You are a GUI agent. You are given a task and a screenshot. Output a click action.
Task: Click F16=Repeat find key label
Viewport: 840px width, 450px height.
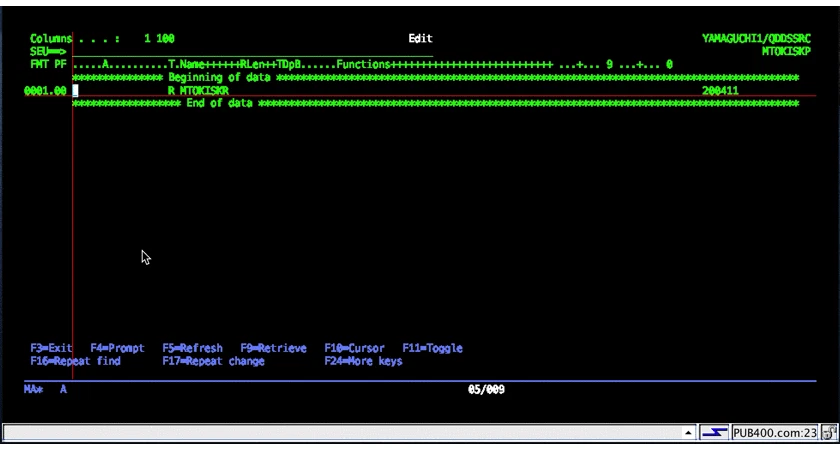tap(76, 361)
